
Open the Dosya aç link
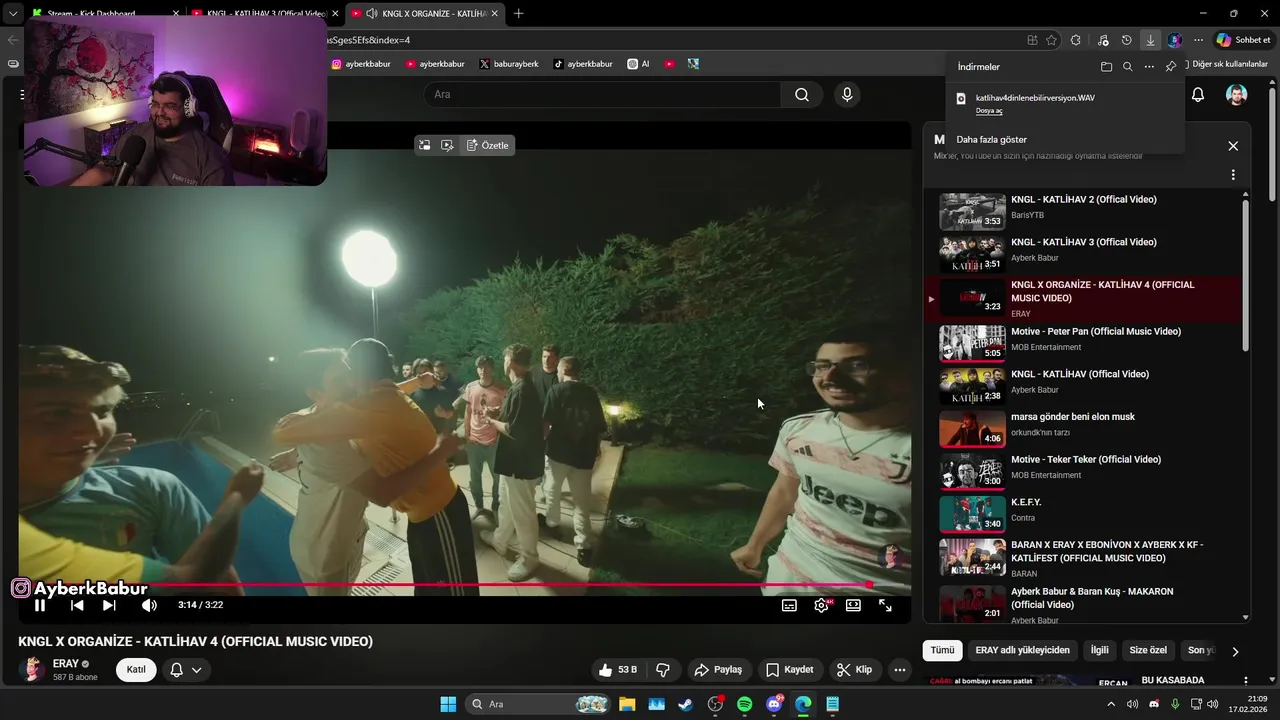(x=989, y=111)
